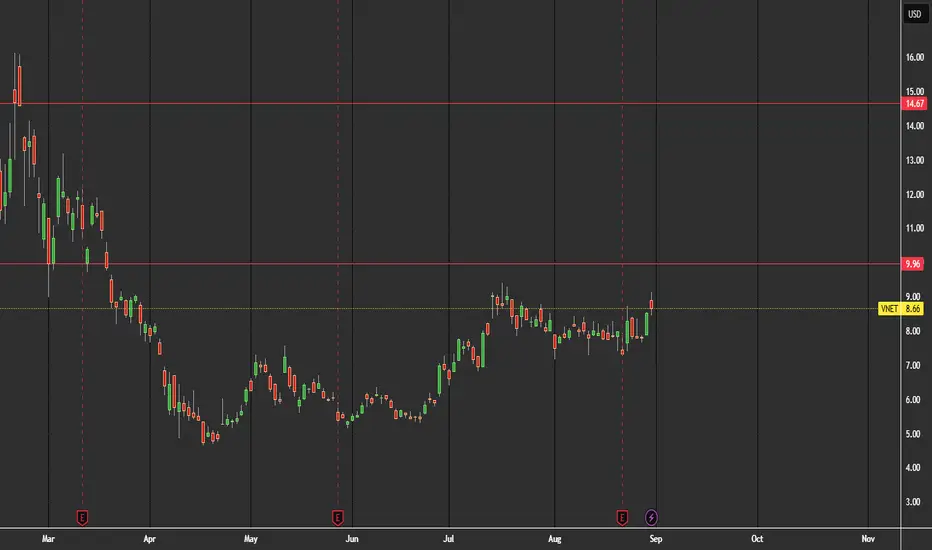The height and width of the screenshot is (550, 932).
Task: Click the 9.00 price axis label
Action: point(913,297)
